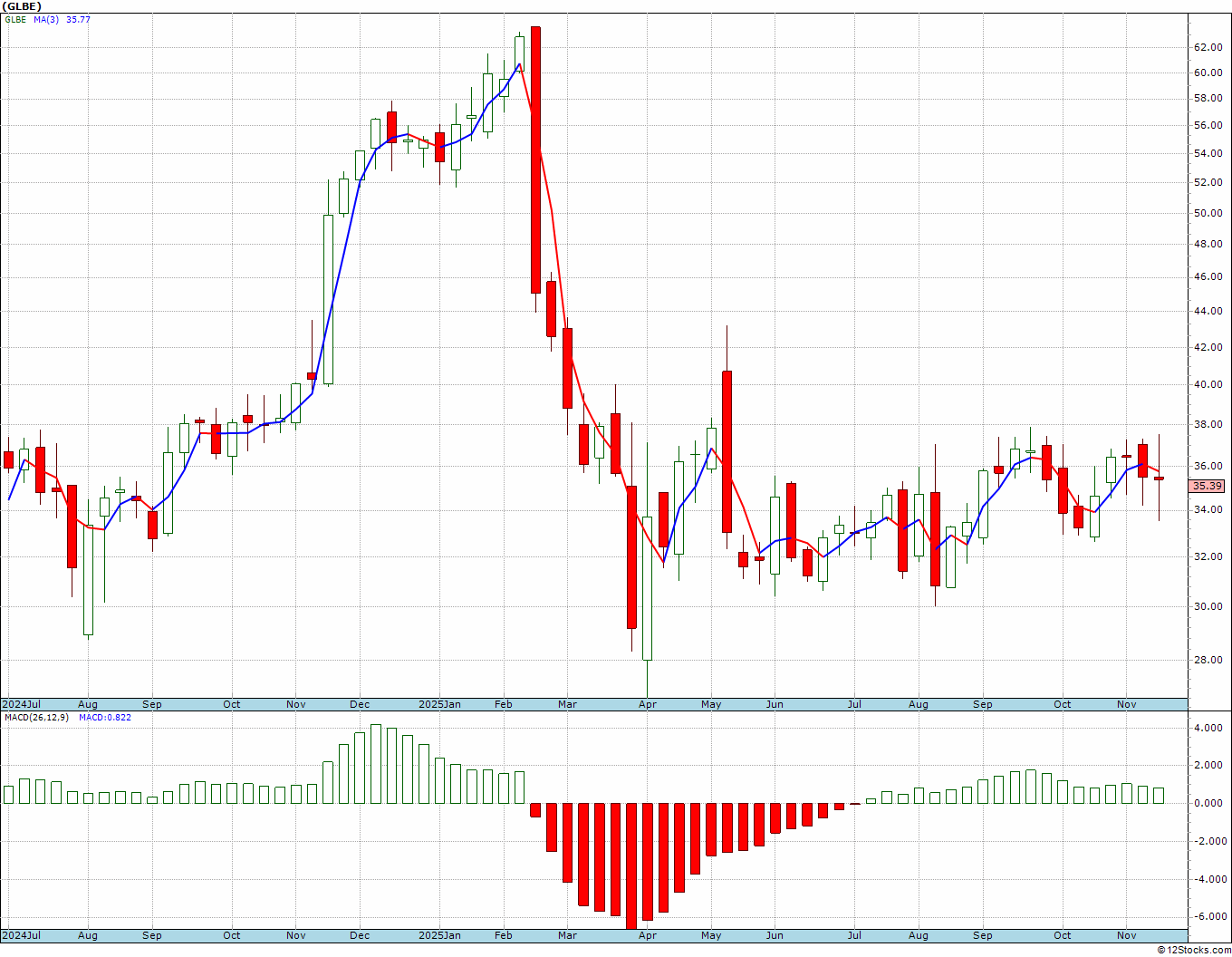
Task: Click the MACD(26,12,9) indicator label
Action: tap(37, 718)
